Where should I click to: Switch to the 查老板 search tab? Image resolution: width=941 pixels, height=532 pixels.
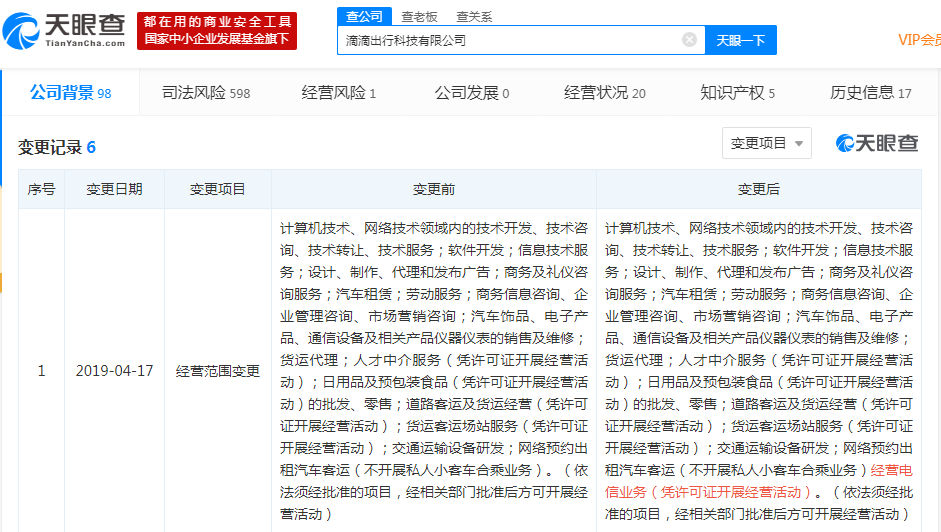point(419,17)
